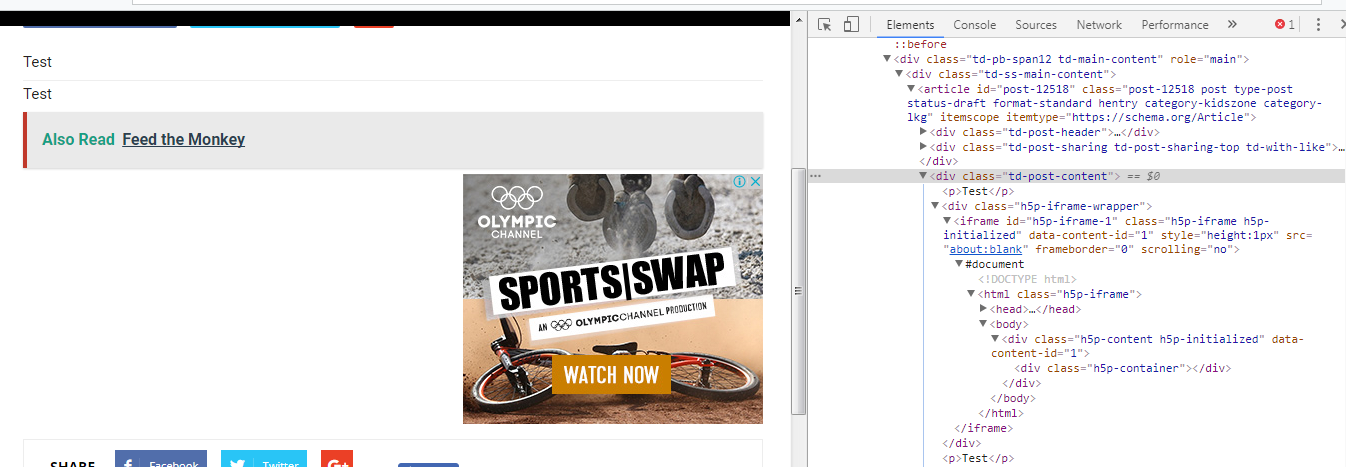Click the AdChoices info icon on the ad
Screen dimensions: 1346x467
(740, 182)
